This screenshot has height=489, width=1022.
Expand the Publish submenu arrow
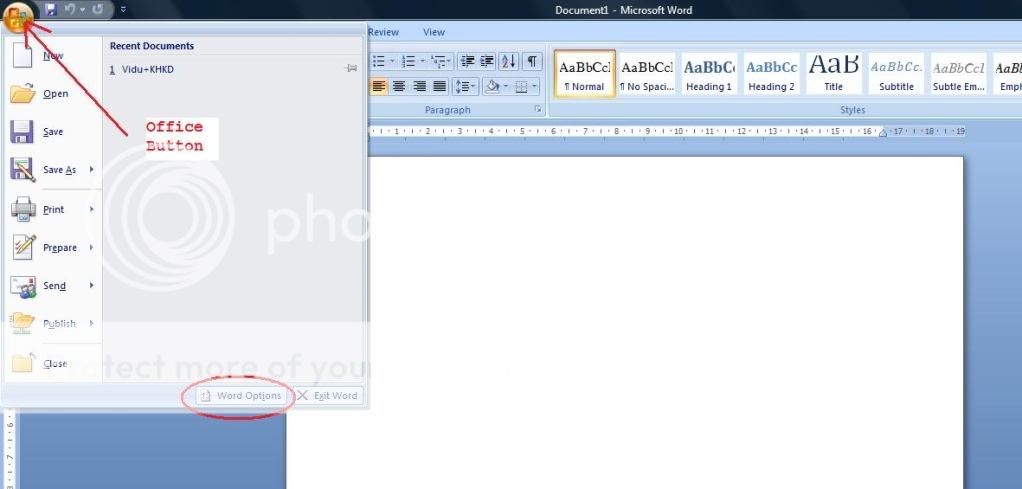pos(92,323)
